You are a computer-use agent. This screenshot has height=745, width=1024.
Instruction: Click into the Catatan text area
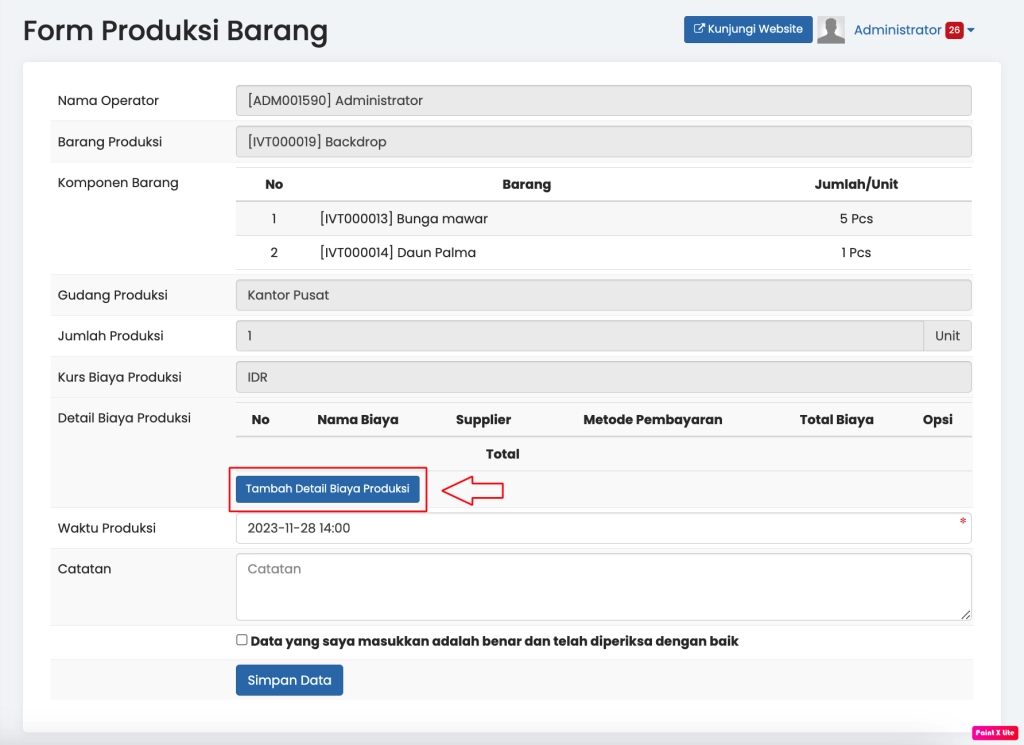tap(603, 587)
